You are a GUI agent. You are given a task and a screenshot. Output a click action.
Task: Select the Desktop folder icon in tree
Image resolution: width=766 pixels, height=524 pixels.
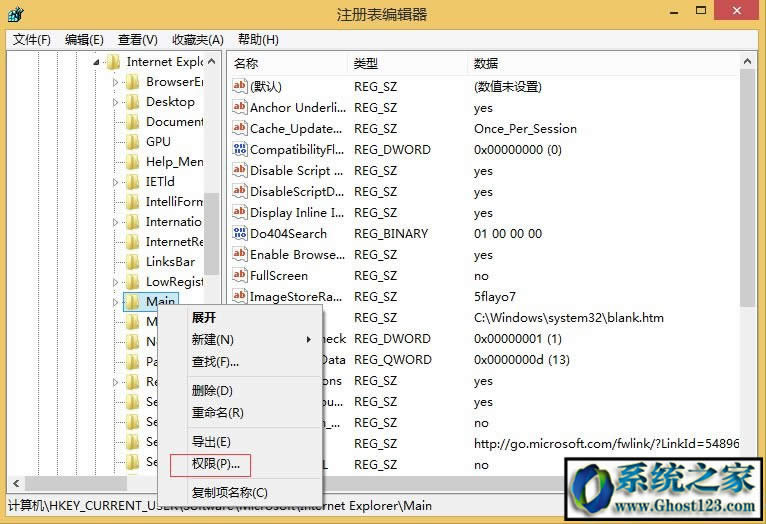pos(132,102)
